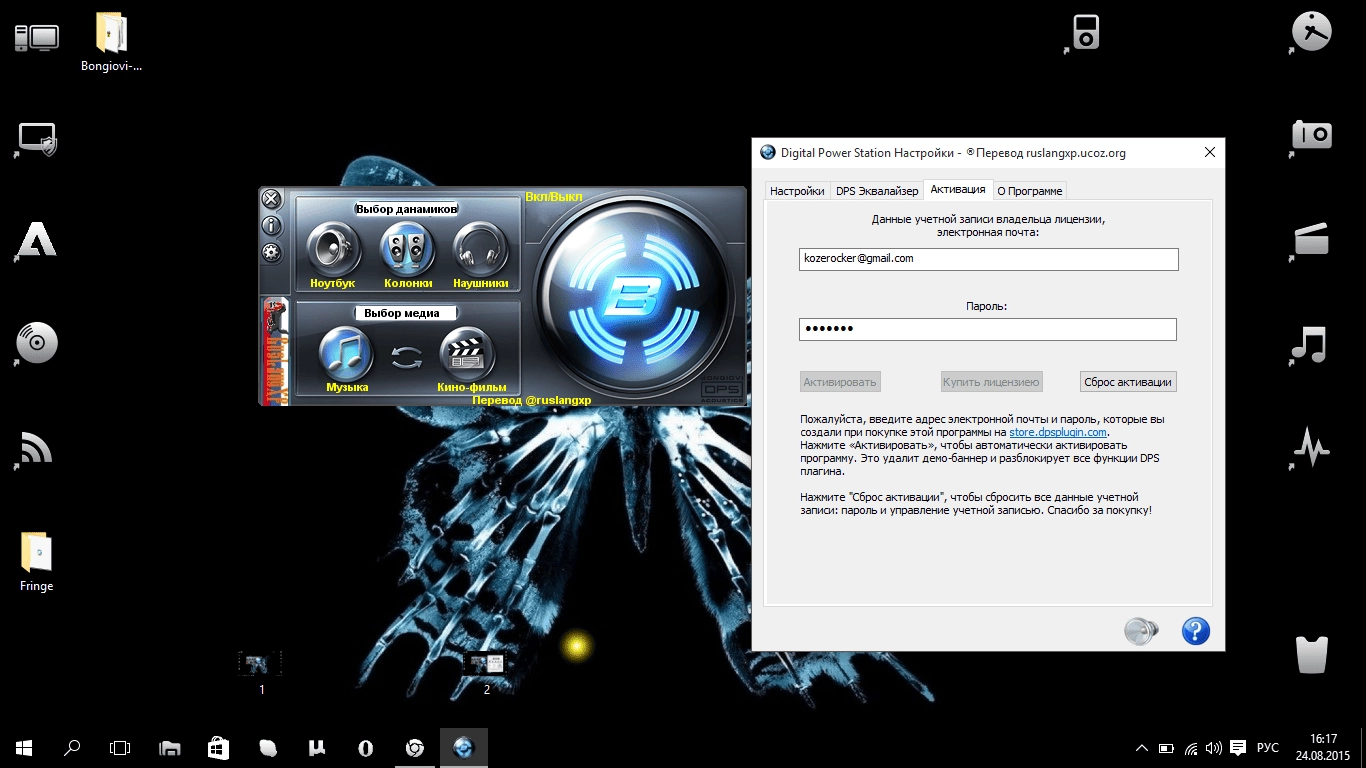The height and width of the screenshot is (768, 1366).
Task: Close the DPS widget with X icon
Action: click(x=272, y=199)
